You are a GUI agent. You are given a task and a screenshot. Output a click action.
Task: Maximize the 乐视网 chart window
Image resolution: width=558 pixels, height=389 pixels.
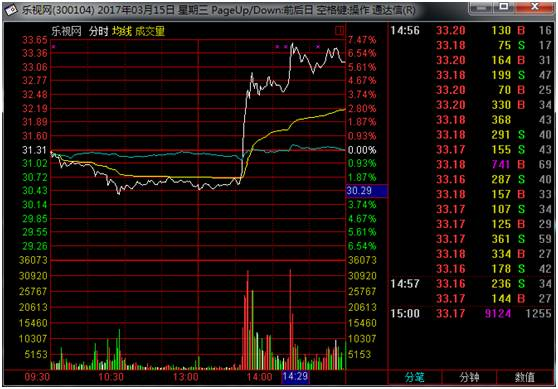point(504,6)
